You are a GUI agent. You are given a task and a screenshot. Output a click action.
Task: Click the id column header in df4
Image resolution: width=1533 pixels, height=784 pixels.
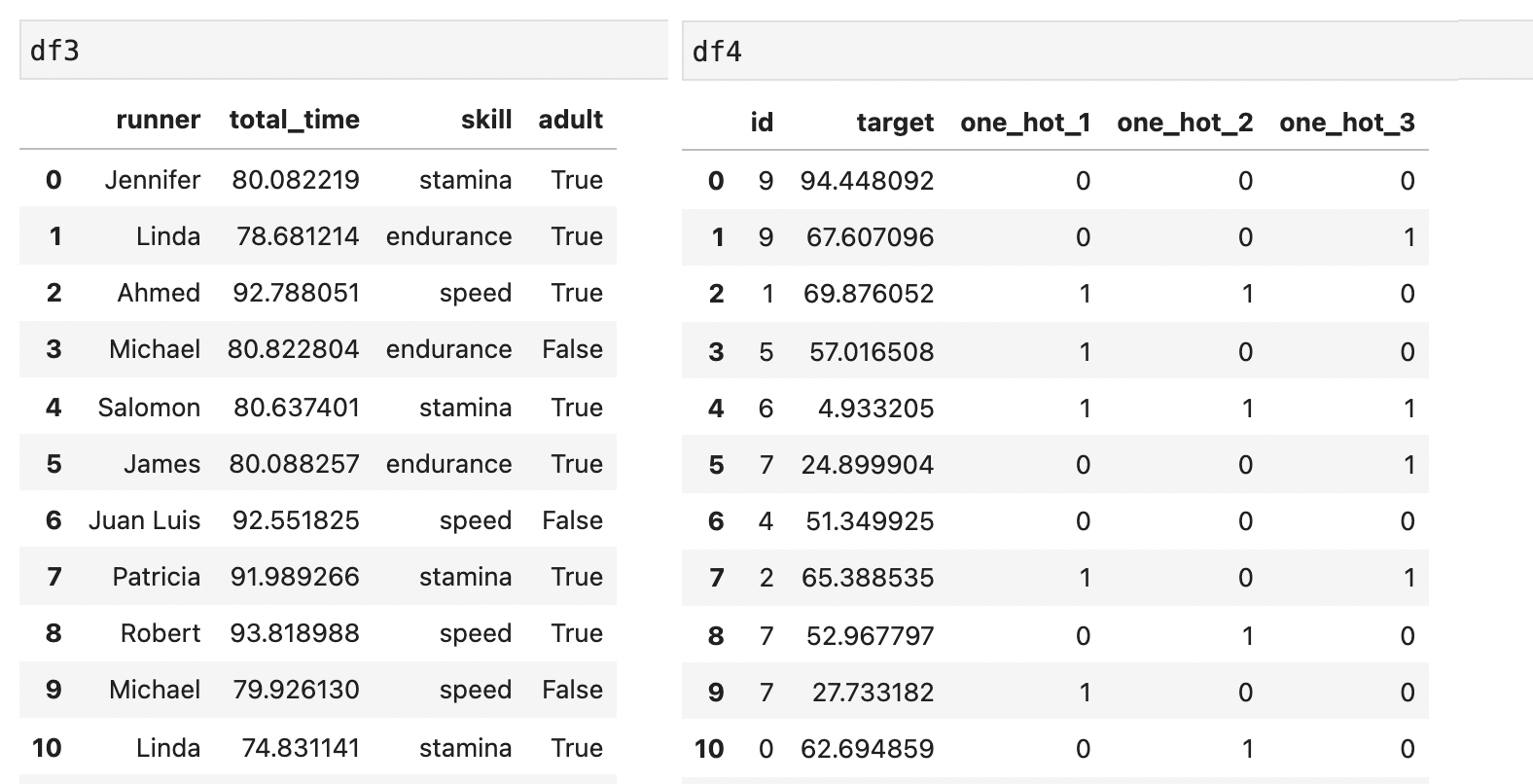(x=762, y=123)
